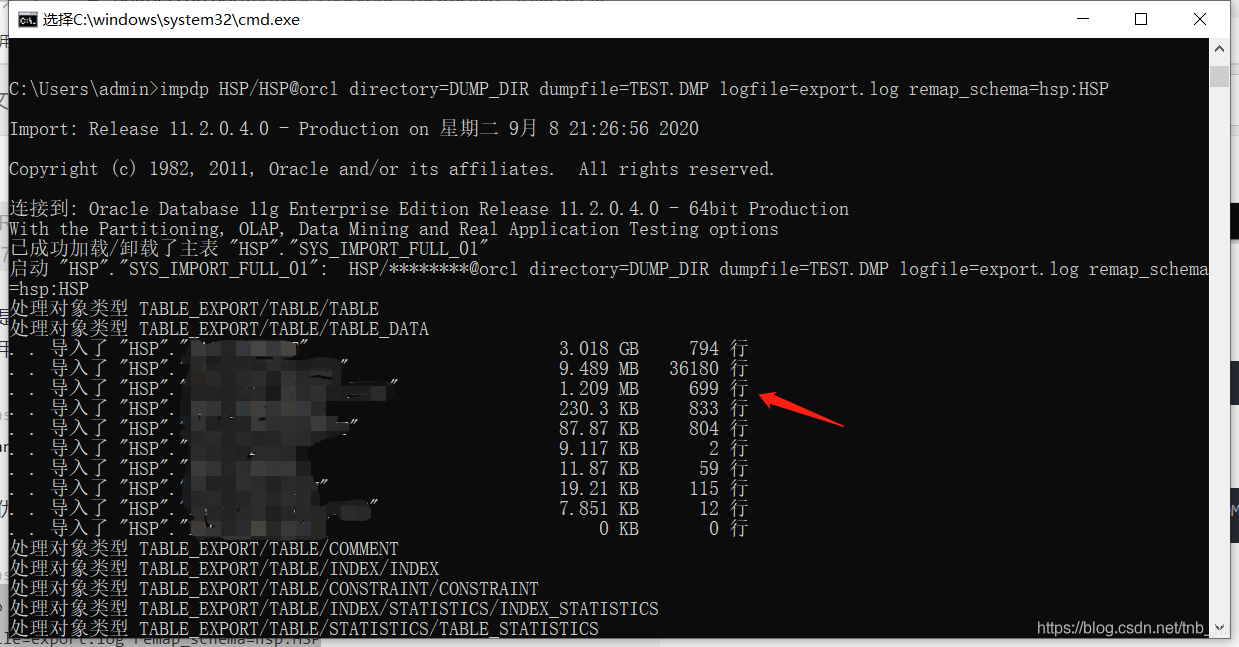
Task: Click the '59 行' row count
Action: click(723, 469)
